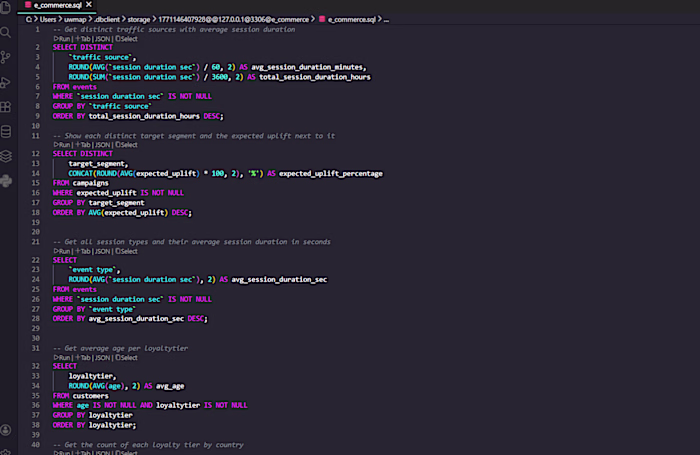Open the Search view in activity bar
The height and width of the screenshot is (455, 700).
pos(6,32)
